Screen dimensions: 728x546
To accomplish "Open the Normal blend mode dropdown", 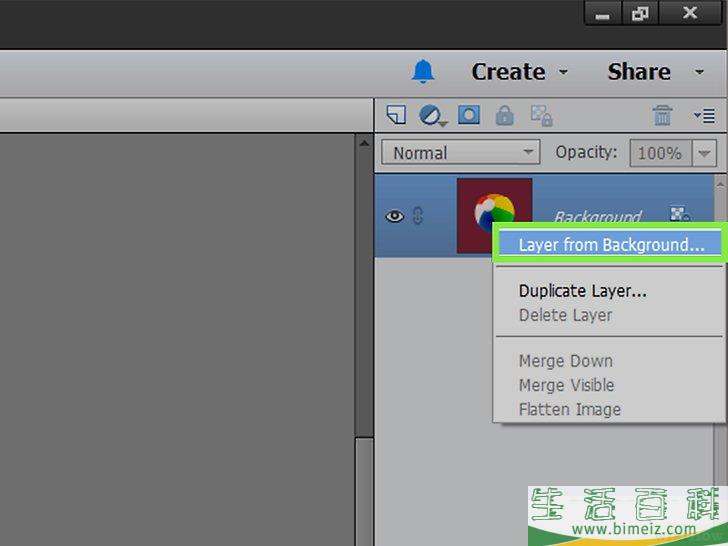I will pos(460,153).
